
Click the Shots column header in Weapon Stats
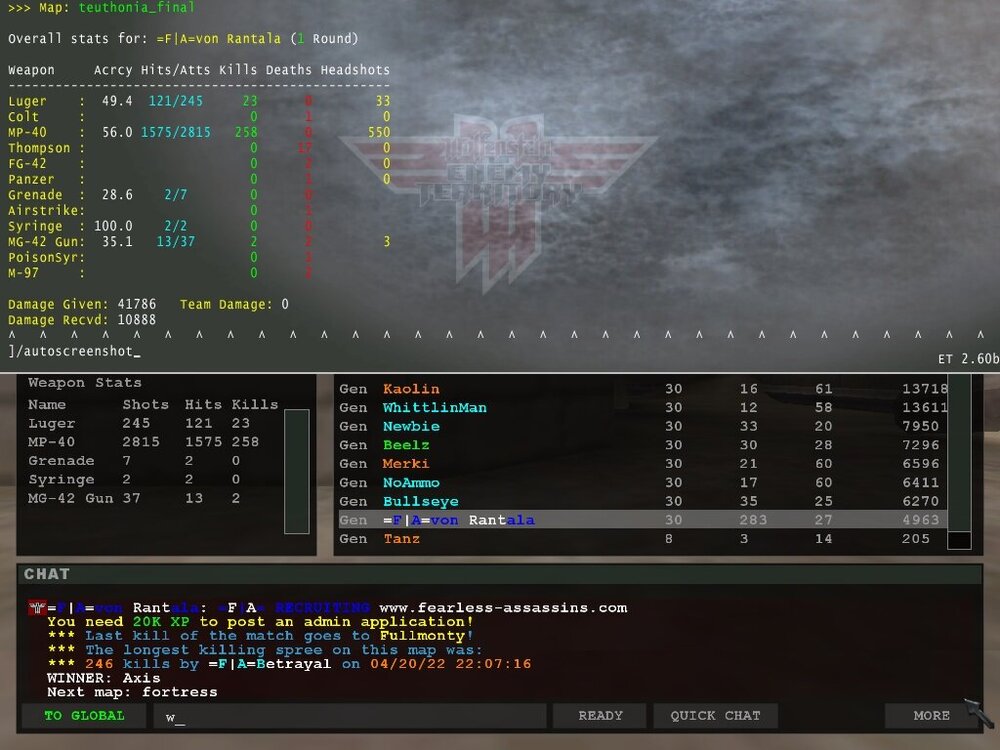[x=145, y=404]
